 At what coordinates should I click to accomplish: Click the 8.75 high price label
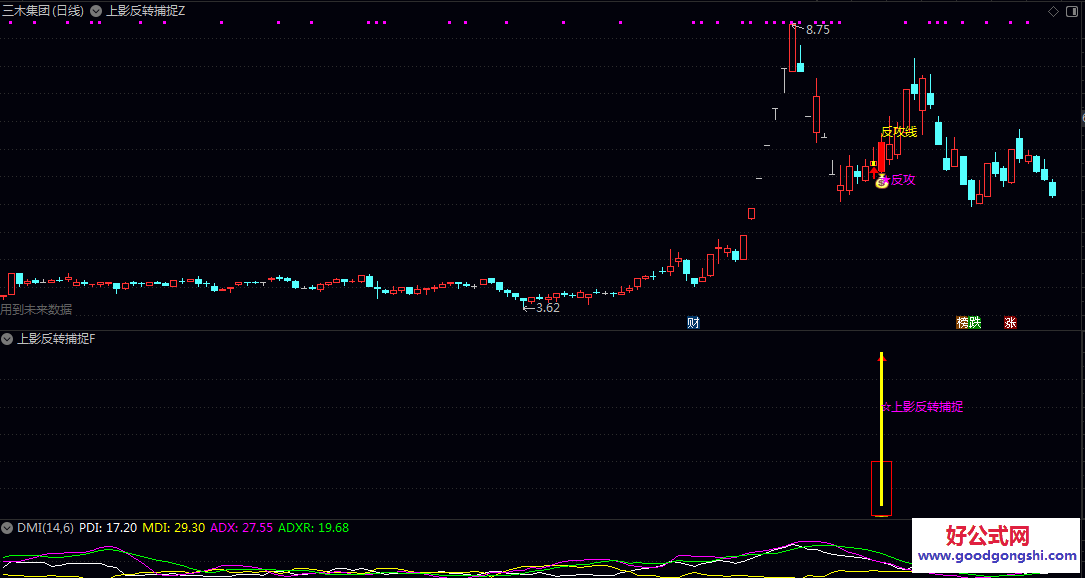click(x=817, y=30)
